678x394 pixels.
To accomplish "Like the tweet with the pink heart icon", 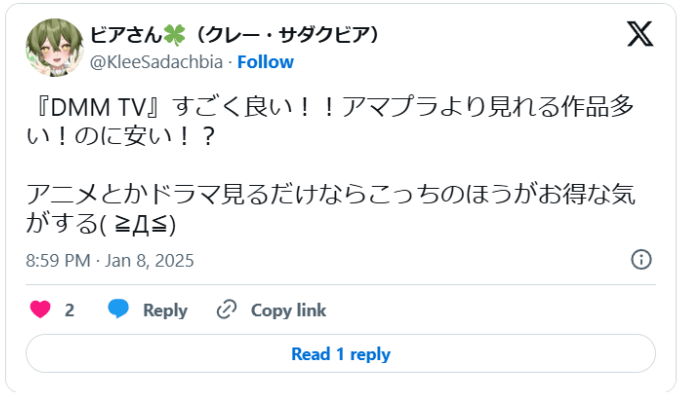I will [x=40, y=310].
